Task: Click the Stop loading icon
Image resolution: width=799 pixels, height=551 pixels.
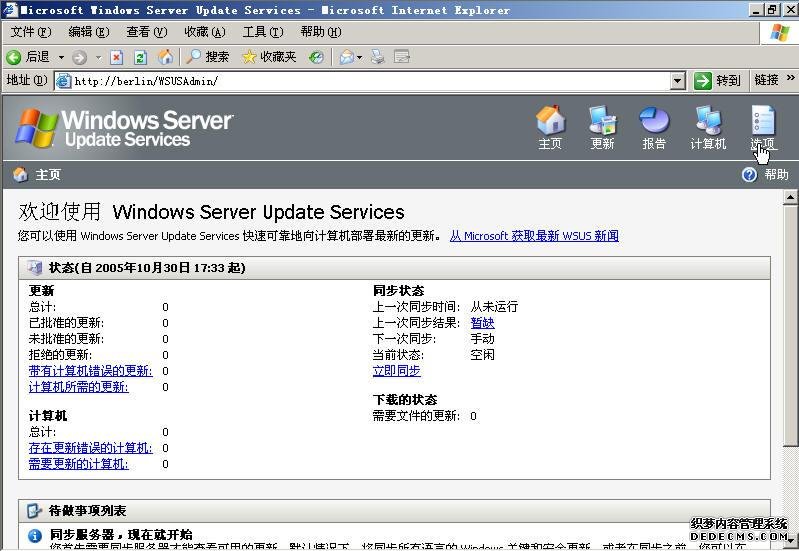Action: pos(117,57)
